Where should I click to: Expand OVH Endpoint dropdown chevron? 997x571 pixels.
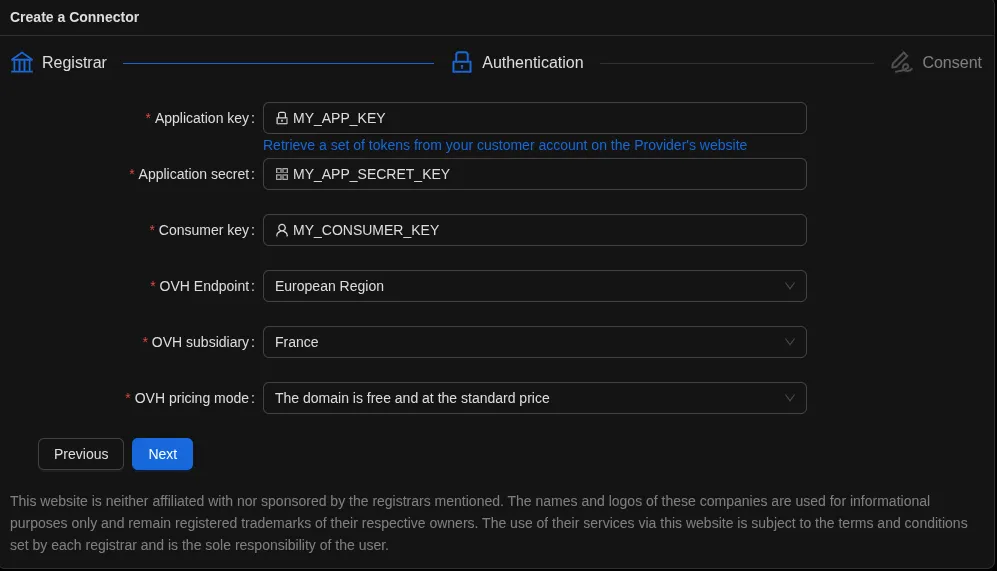[x=790, y=286]
